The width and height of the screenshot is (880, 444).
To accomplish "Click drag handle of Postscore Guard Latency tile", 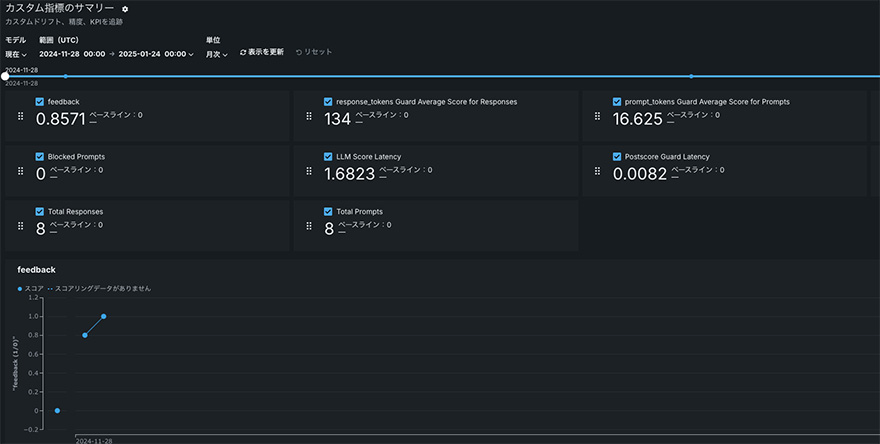I will click(597, 171).
